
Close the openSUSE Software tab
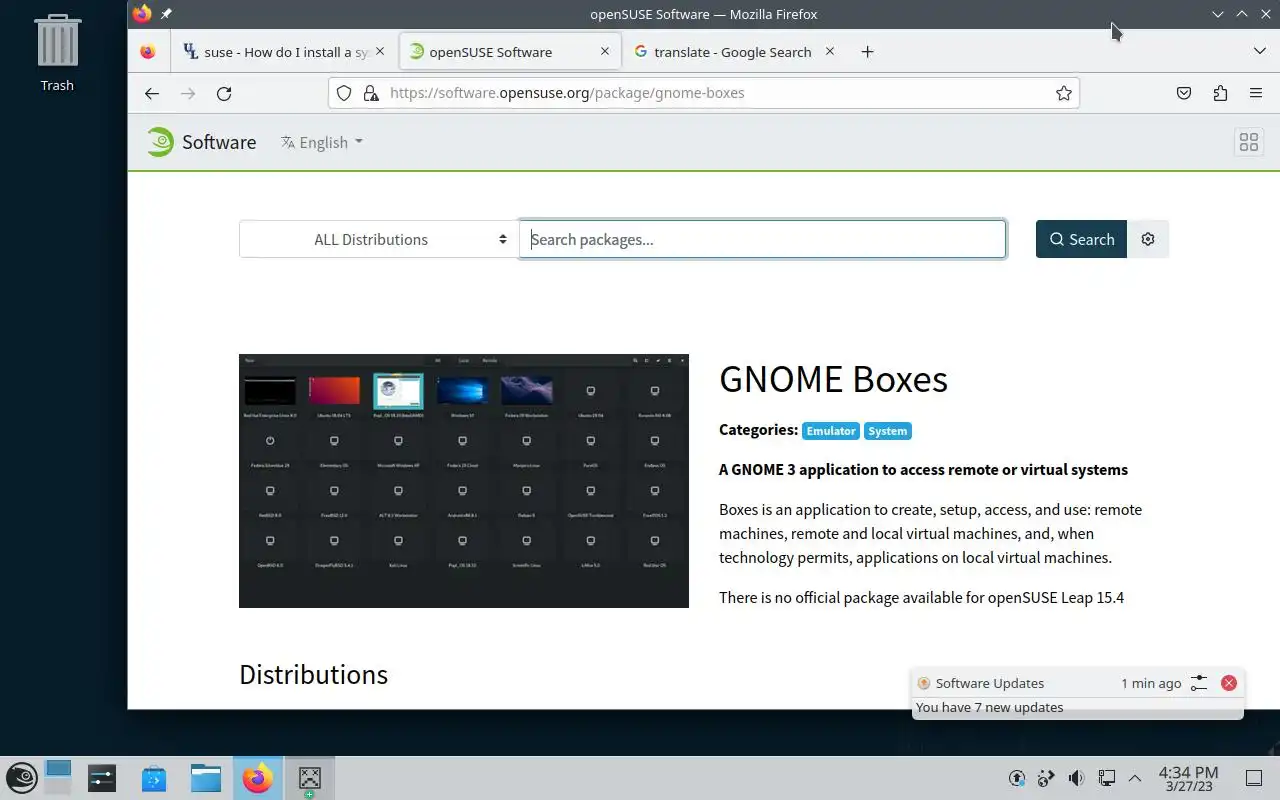coord(605,51)
